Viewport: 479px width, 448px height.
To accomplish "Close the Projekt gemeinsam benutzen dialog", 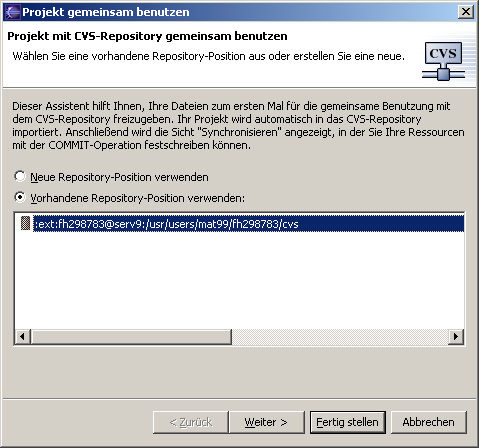I will (466, 12).
